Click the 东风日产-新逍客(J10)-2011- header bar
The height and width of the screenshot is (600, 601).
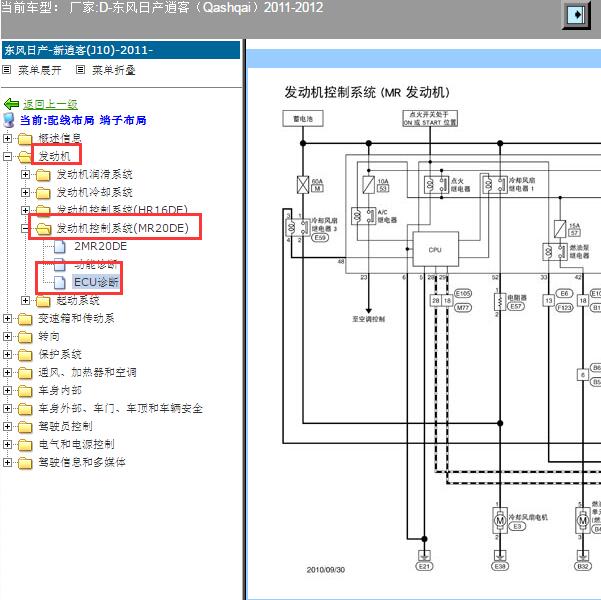(x=121, y=50)
